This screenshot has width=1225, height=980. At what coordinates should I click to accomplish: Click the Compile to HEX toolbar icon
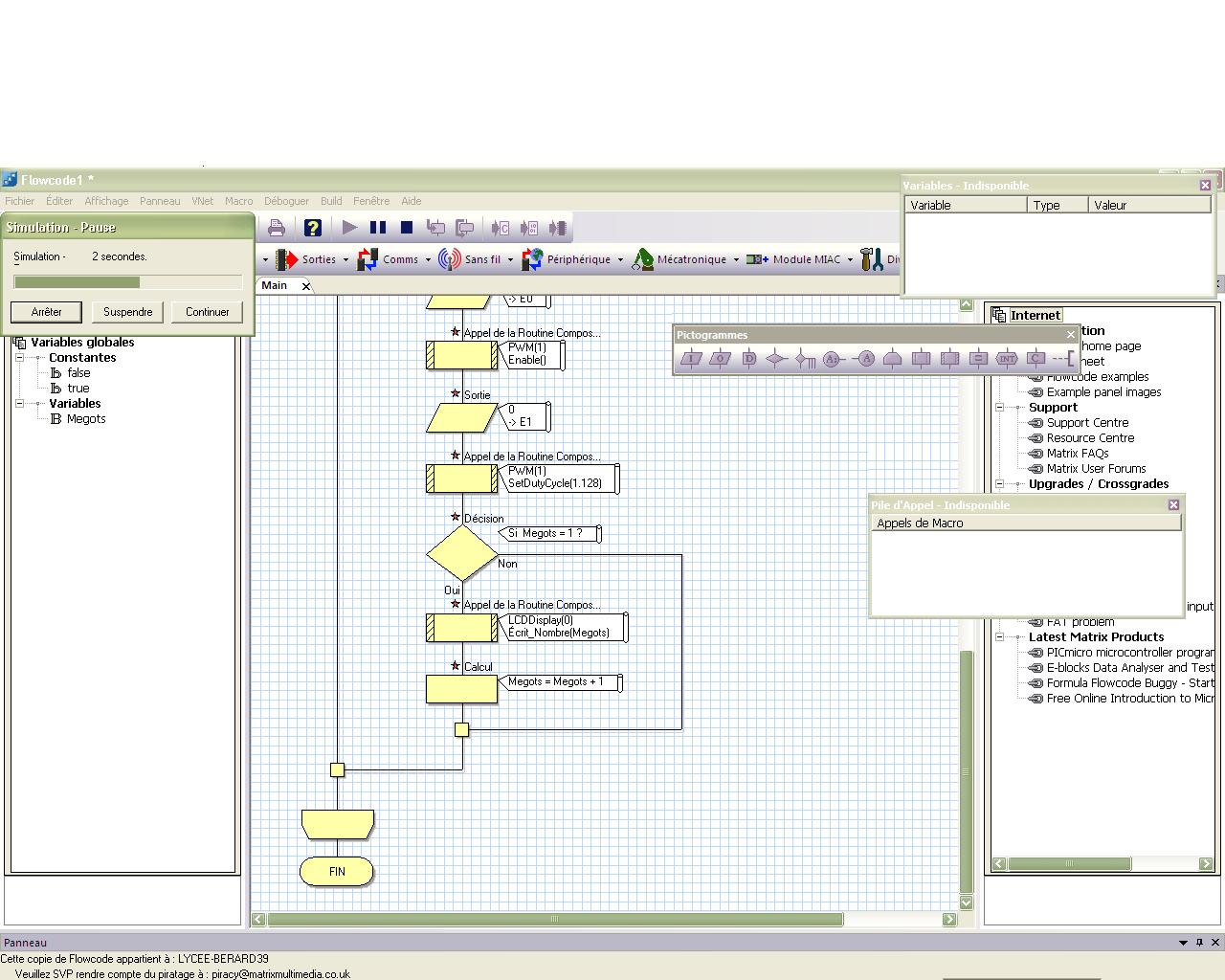click(529, 228)
